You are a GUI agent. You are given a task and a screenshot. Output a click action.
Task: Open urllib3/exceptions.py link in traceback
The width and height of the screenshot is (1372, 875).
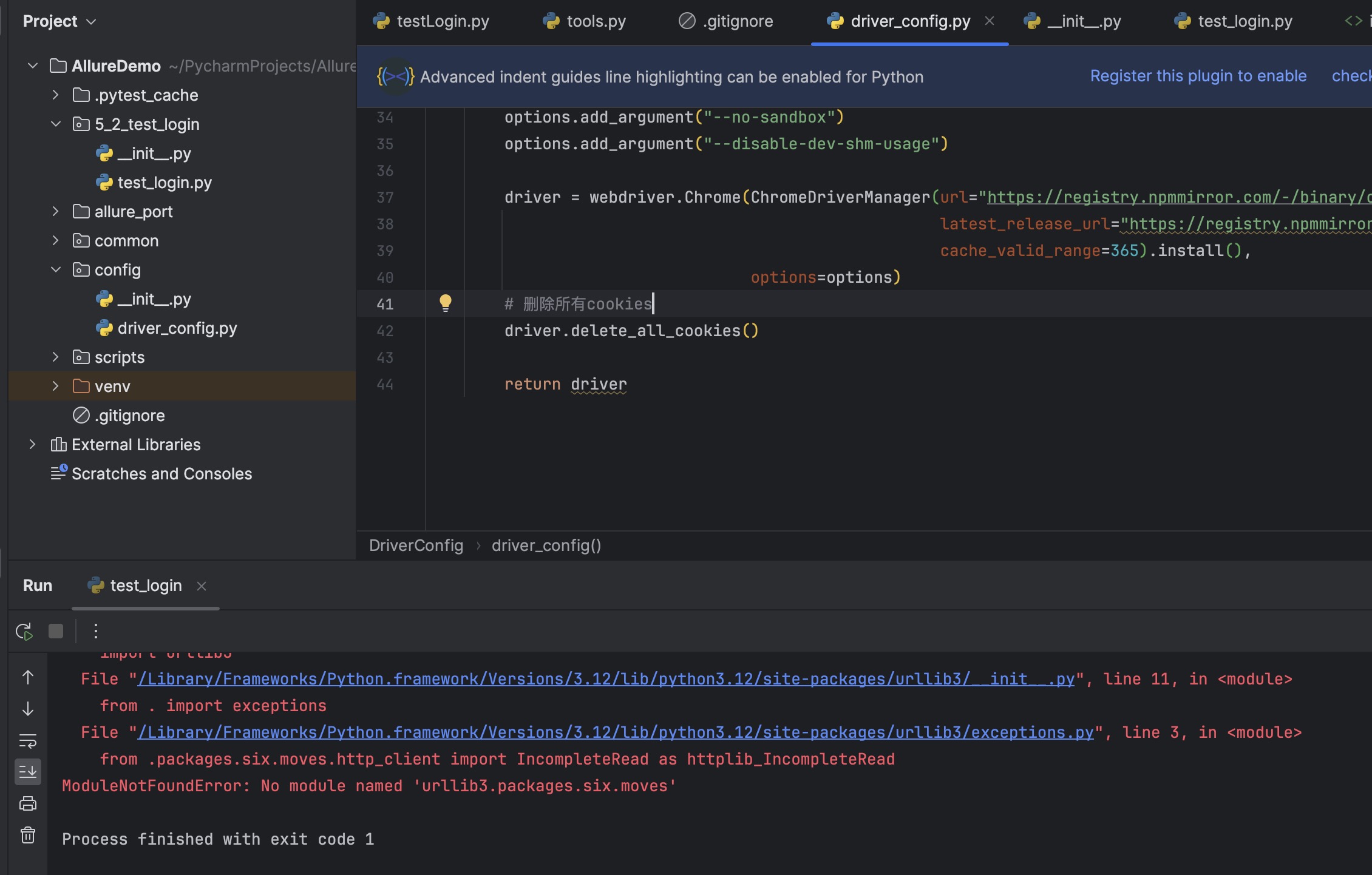click(x=616, y=732)
